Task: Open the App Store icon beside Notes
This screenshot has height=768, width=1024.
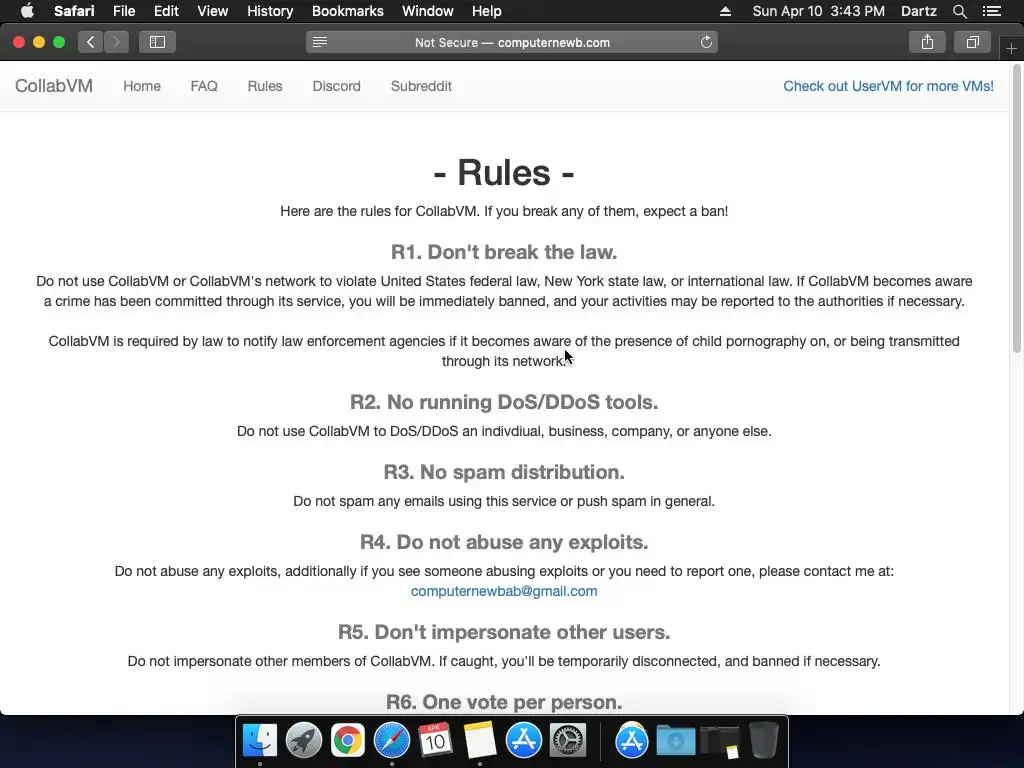Action: 524,741
